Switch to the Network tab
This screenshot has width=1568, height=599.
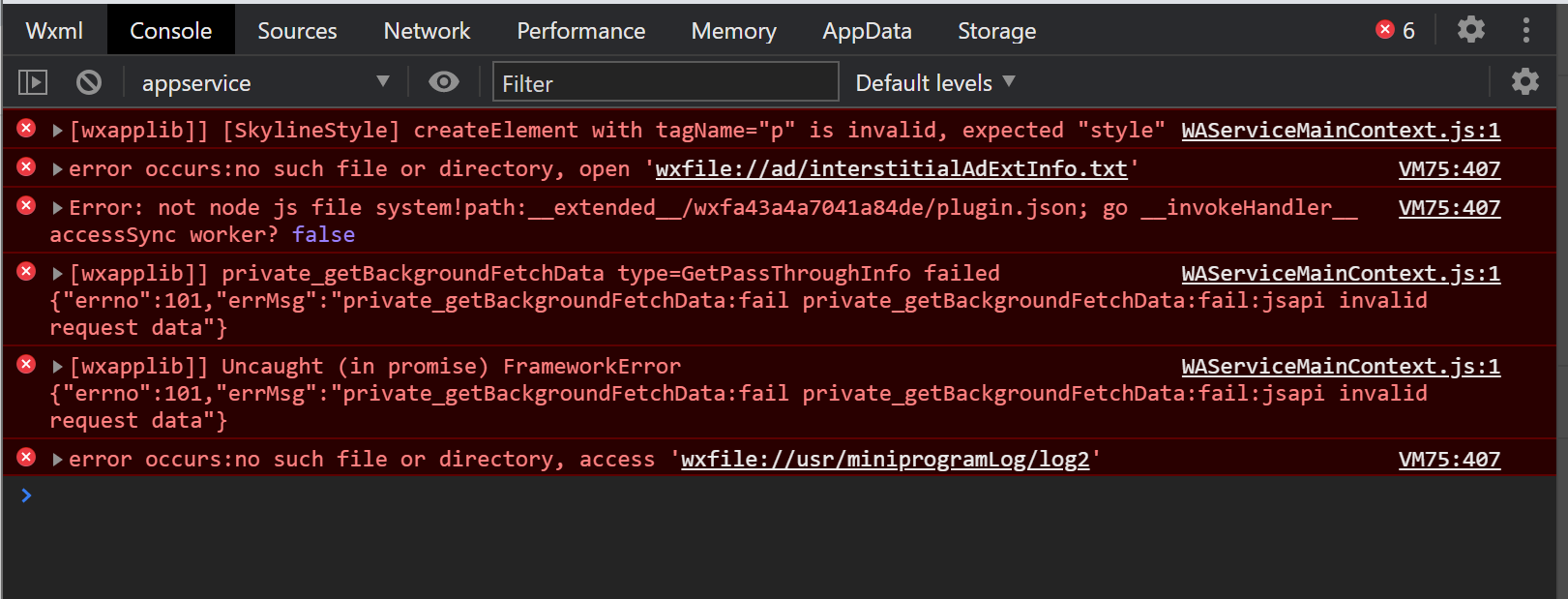pyautogui.click(x=427, y=30)
